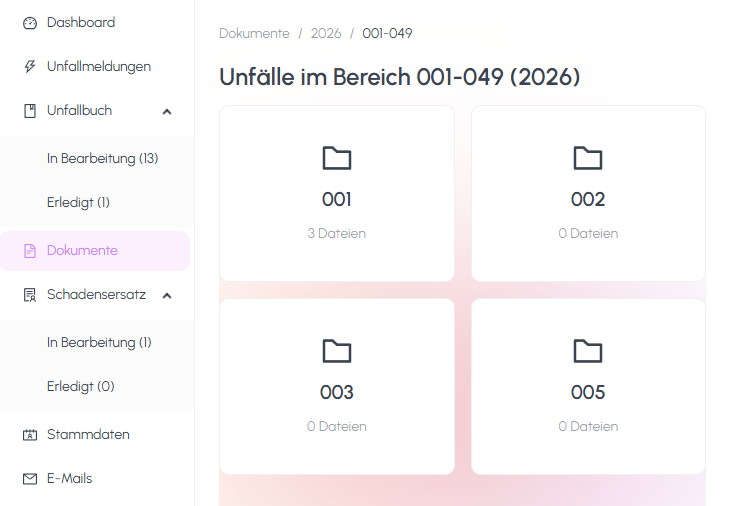This screenshot has width=729, height=506.
Task: Select Erledigt (0) under Schadensersatz
Action: 80,386
